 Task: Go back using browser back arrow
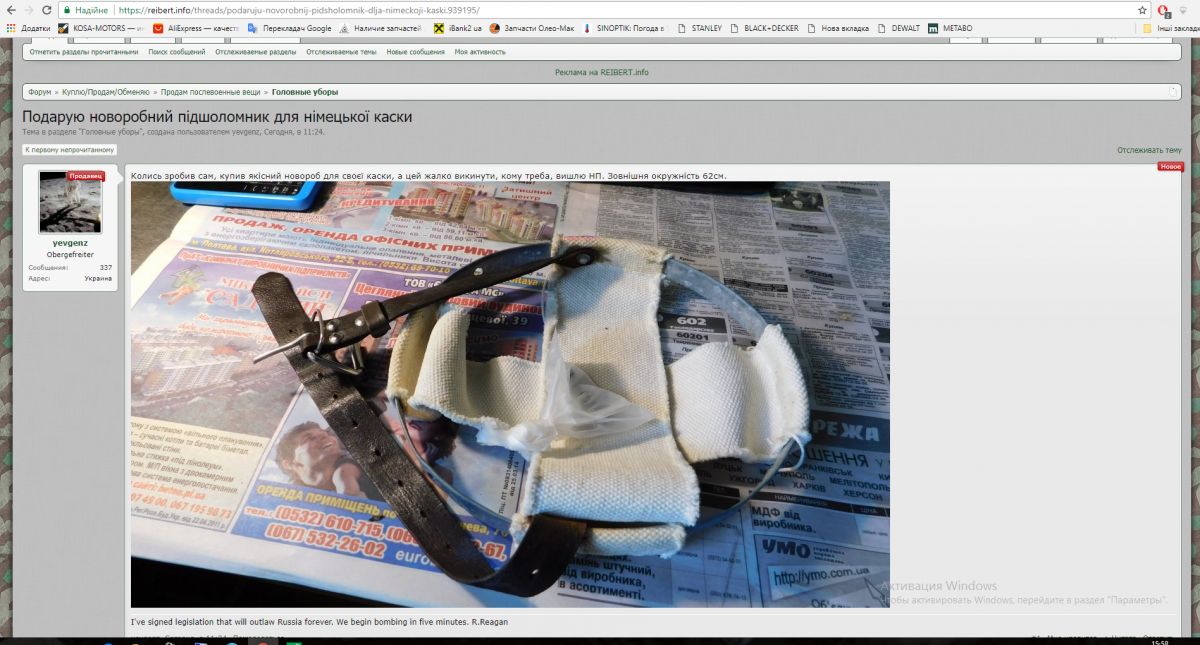pos(10,10)
